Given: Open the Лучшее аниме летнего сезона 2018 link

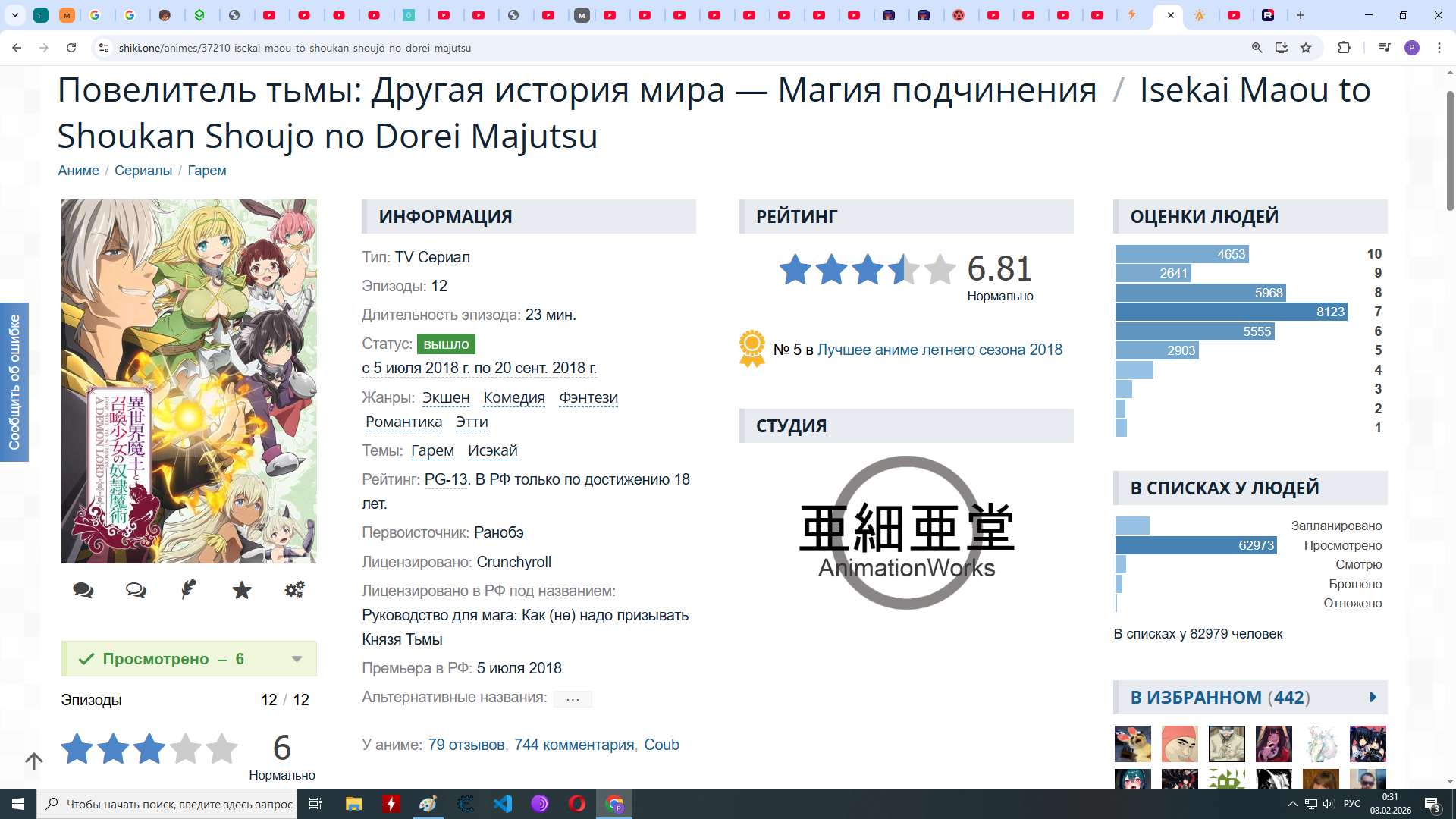Looking at the screenshot, I should click(x=940, y=350).
